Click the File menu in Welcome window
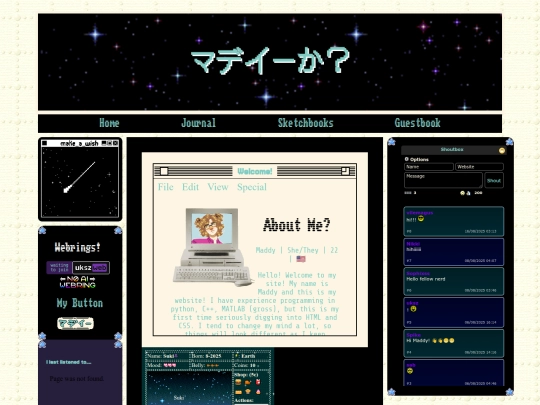The width and height of the screenshot is (540, 405). [166, 187]
